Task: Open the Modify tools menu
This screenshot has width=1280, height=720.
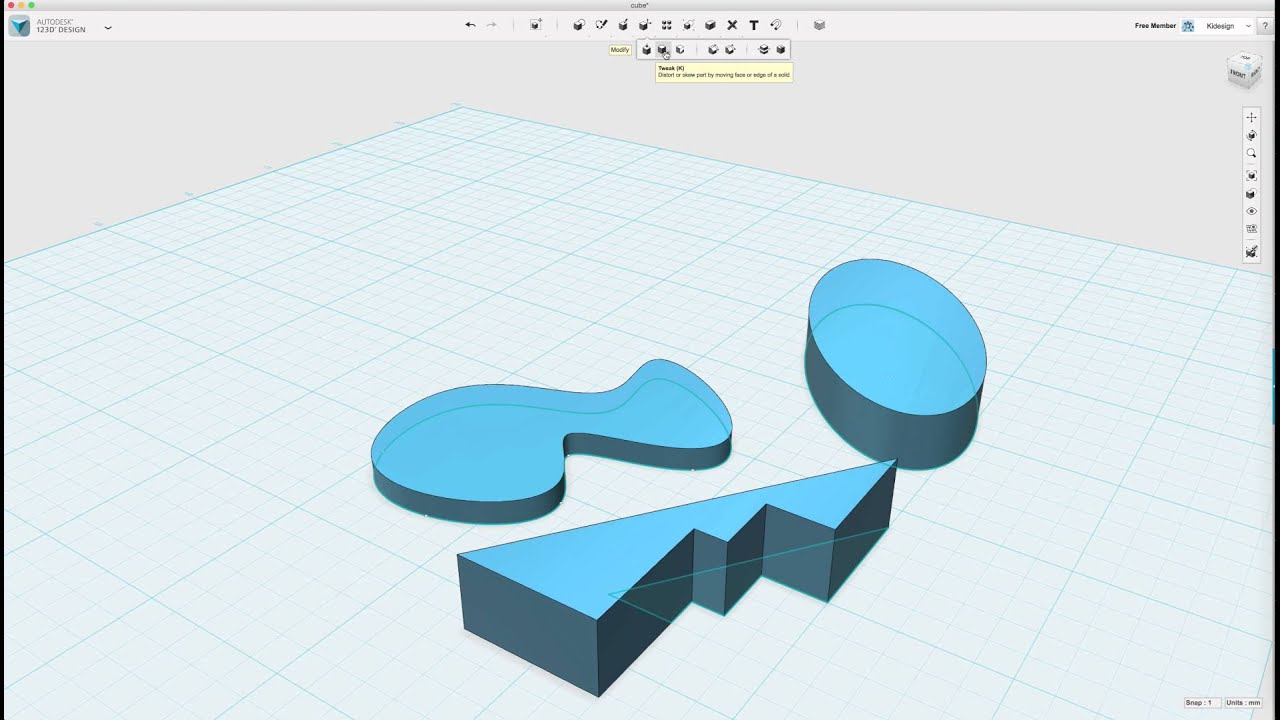Action: 645,25
